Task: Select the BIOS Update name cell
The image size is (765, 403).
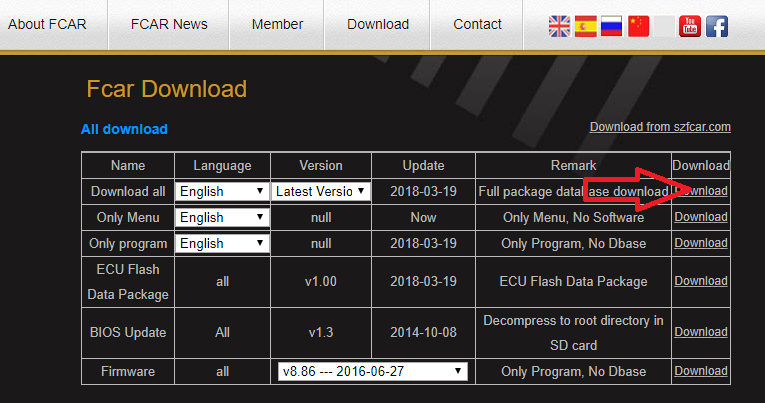Action: tap(128, 332)
